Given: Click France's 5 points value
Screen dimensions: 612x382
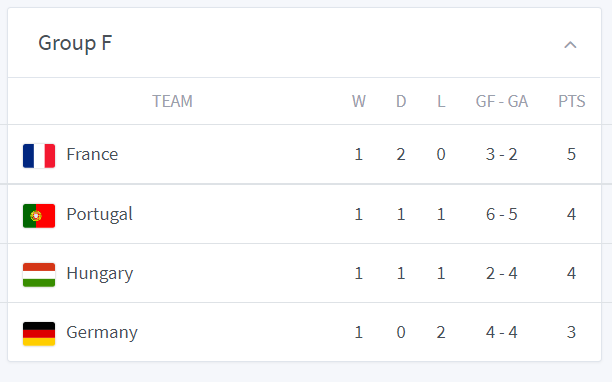Looking at the screenshot, I should (571, 155).
